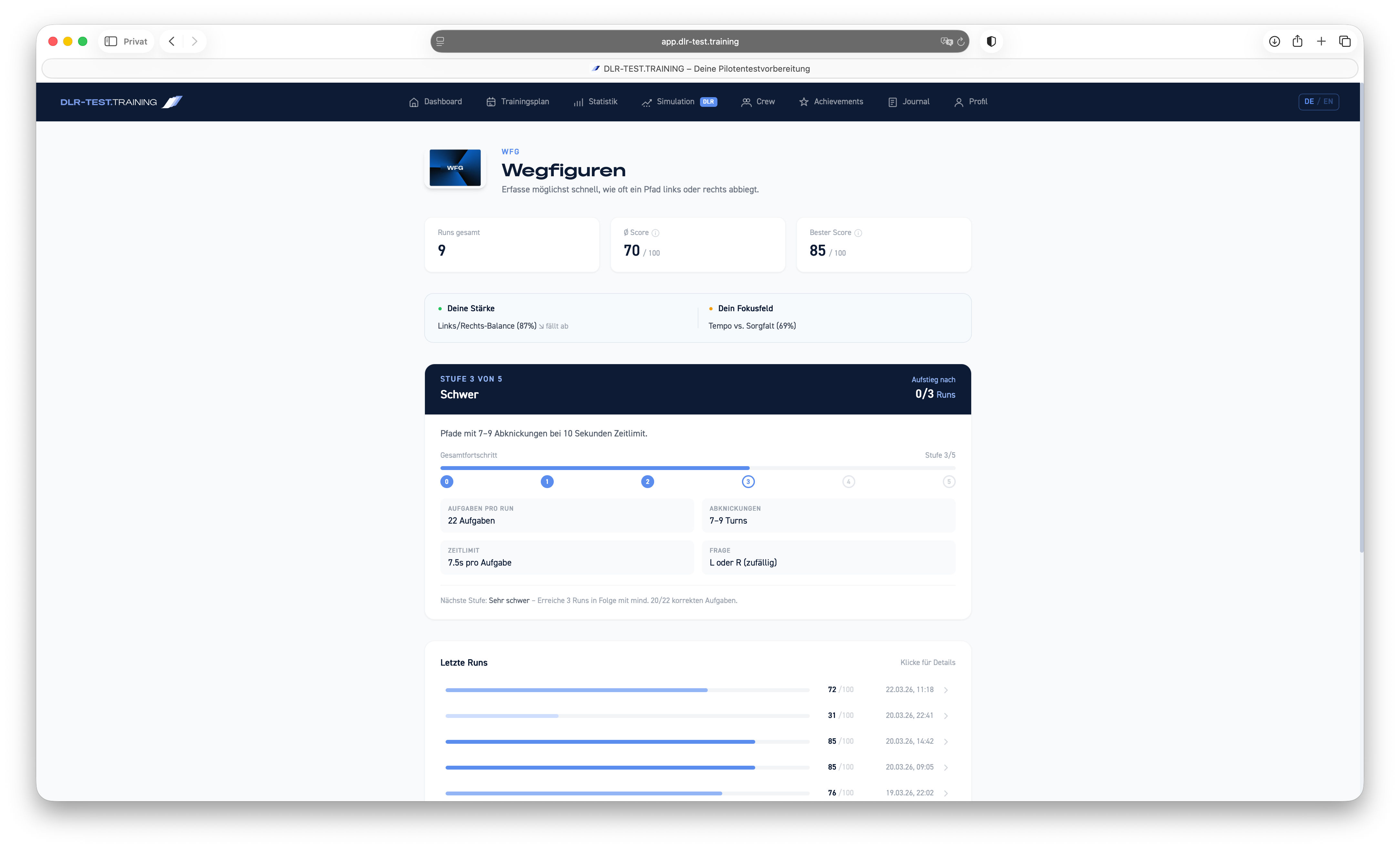1400x849 pixels.
Task: Open a new browser tab
Action: (x=1321, y=41)
